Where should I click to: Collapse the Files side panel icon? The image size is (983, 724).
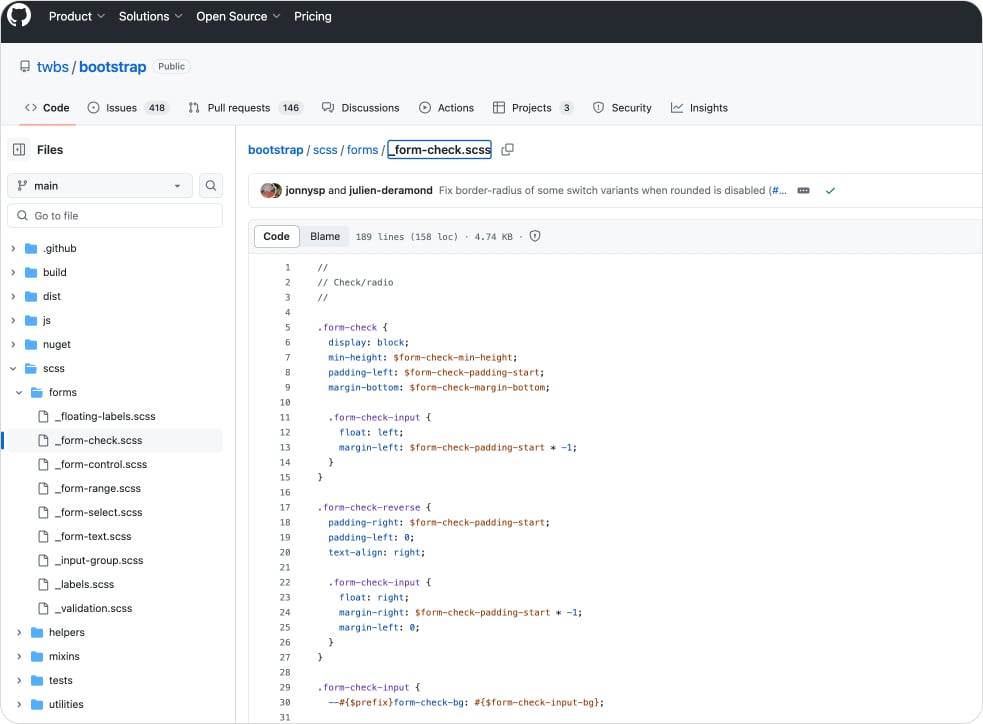click(19, 150)
